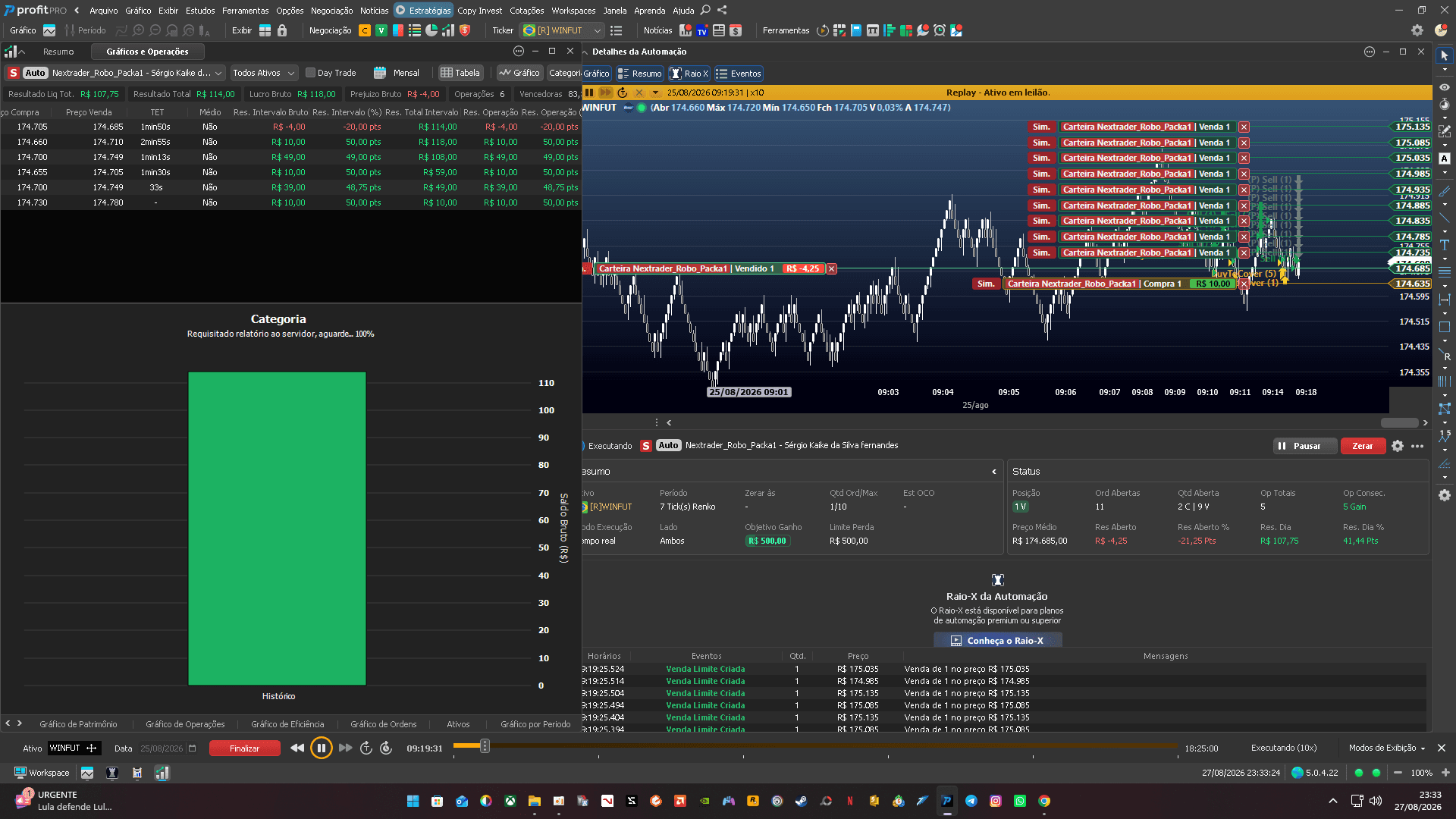
Task: Click the calendar picker beside Data field
Action: [x=193, y=748]
